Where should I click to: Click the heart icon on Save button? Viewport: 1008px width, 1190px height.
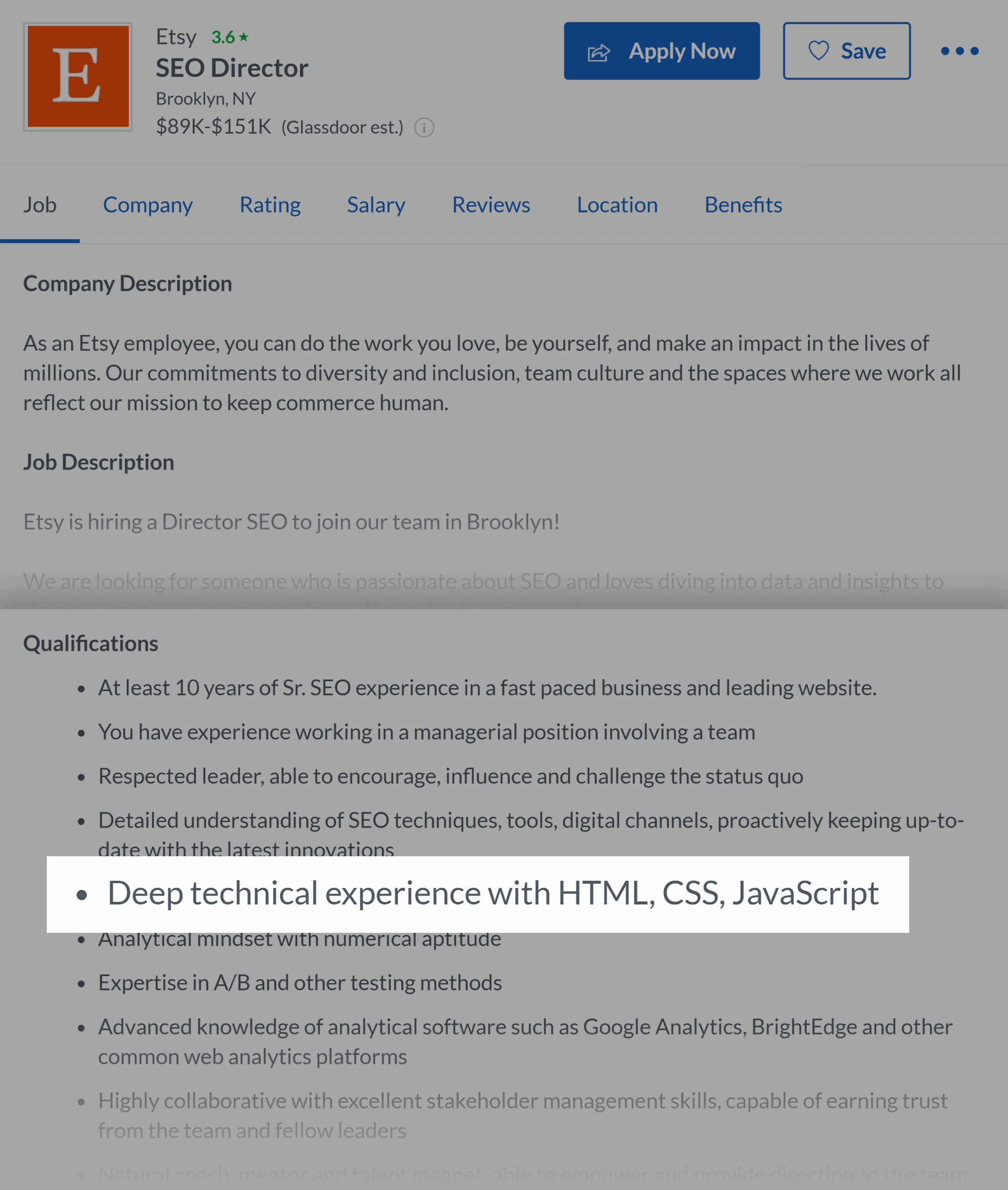tap(820, 51)
